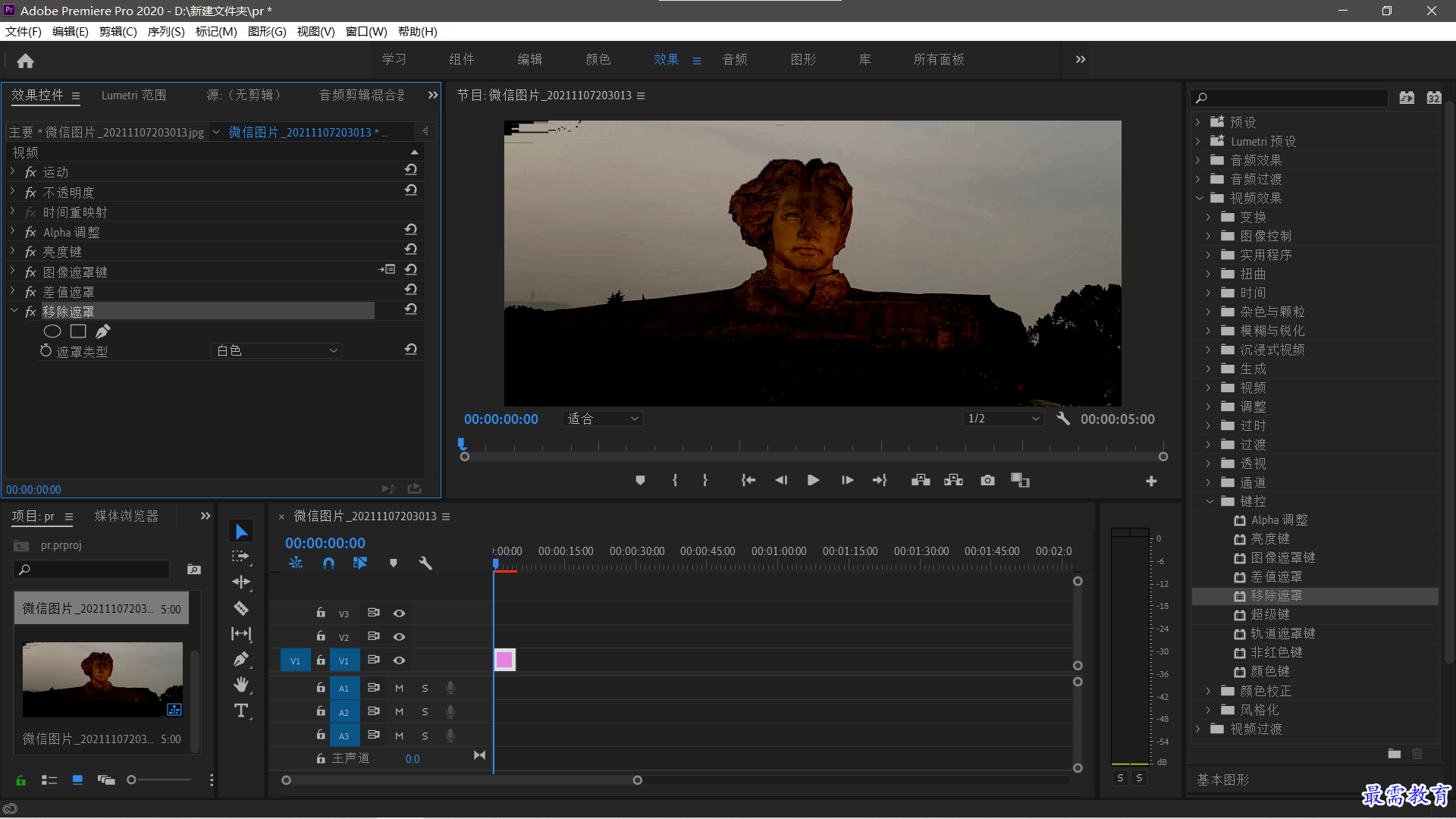Switch to 编辑 workspace tab
Image resolution: width=1456 pixels, height=819 pixels.
(x=530, y=59)
